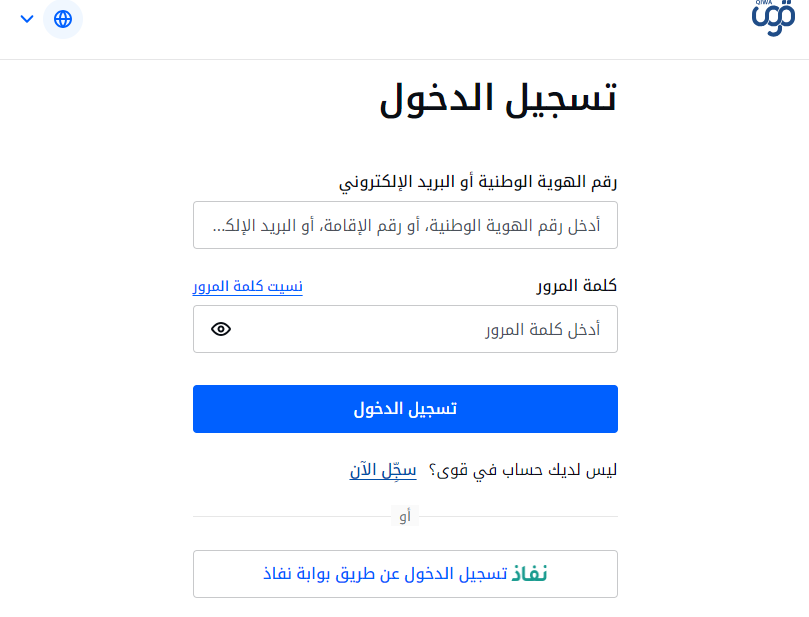Image resolution: width=809 pixels, height=617 pixels.
Task: Click the أو separator label
Action: [405, 516]
